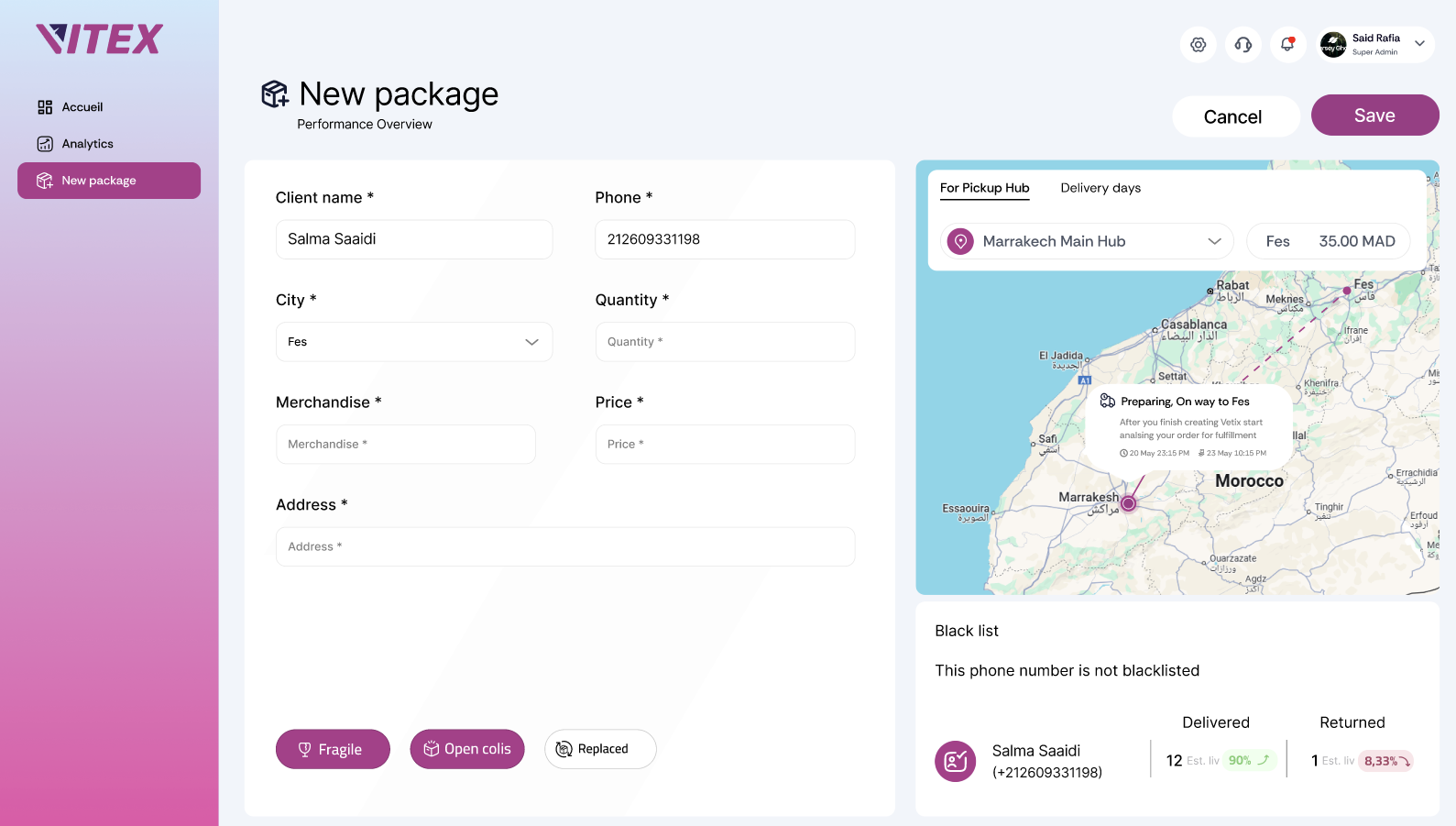Viewport: 1456px width, 826px height.
Task: Click the '23 May 10:15 PM' timestamp
Action: tap(1232, 453)
